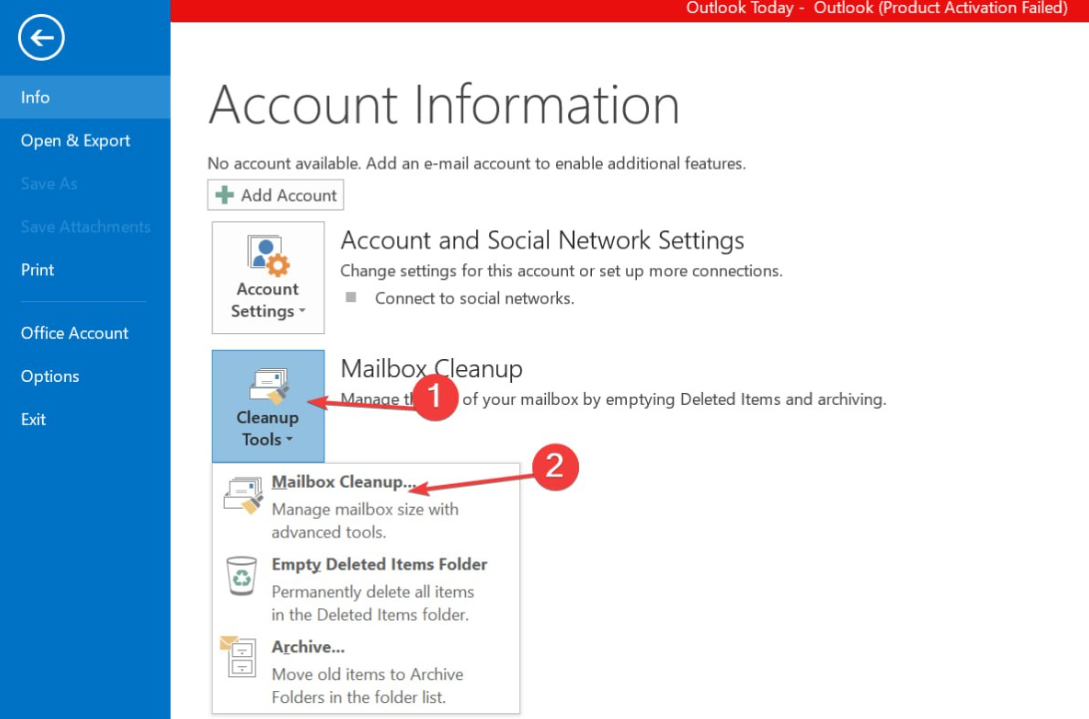Click the green plus icon for Add Account
The width and height of the screenshot is (1089, 719).
coord(224,195)
